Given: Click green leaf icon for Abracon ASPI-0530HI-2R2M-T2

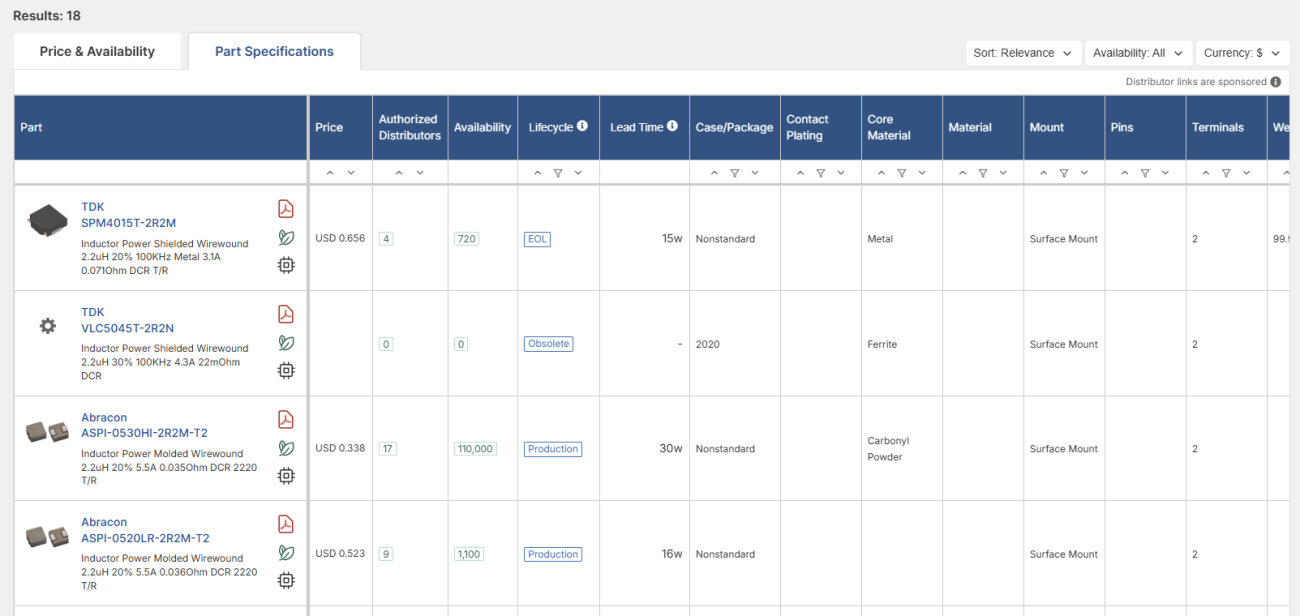Looking at the screenshot, I should 286,448.
